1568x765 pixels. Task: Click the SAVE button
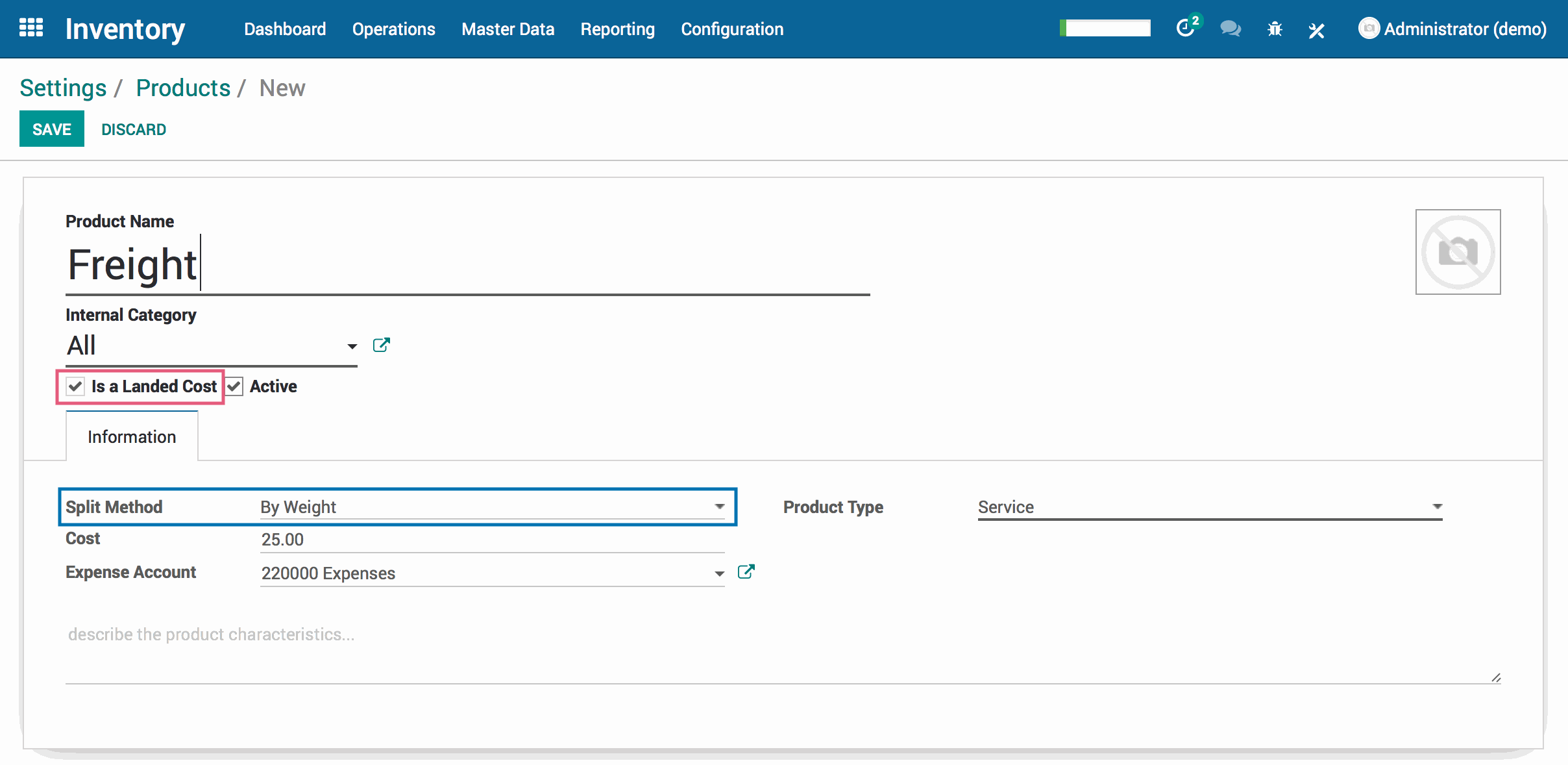click(x=52, y=129)
